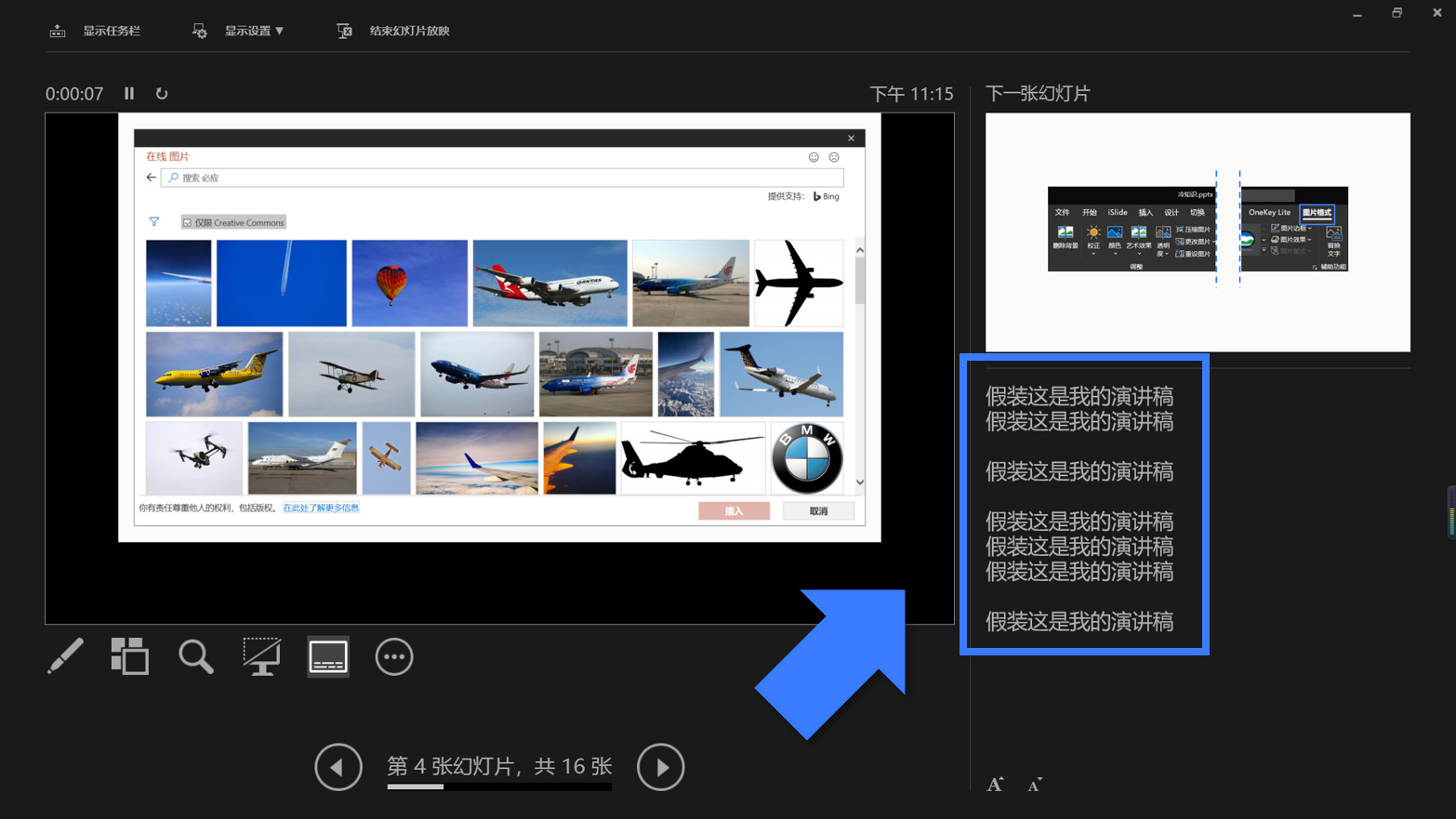Image resolution: width=1456 pixels, height=819 pixels.
Task: Advance to the next slide
Action: coord(660,767)
